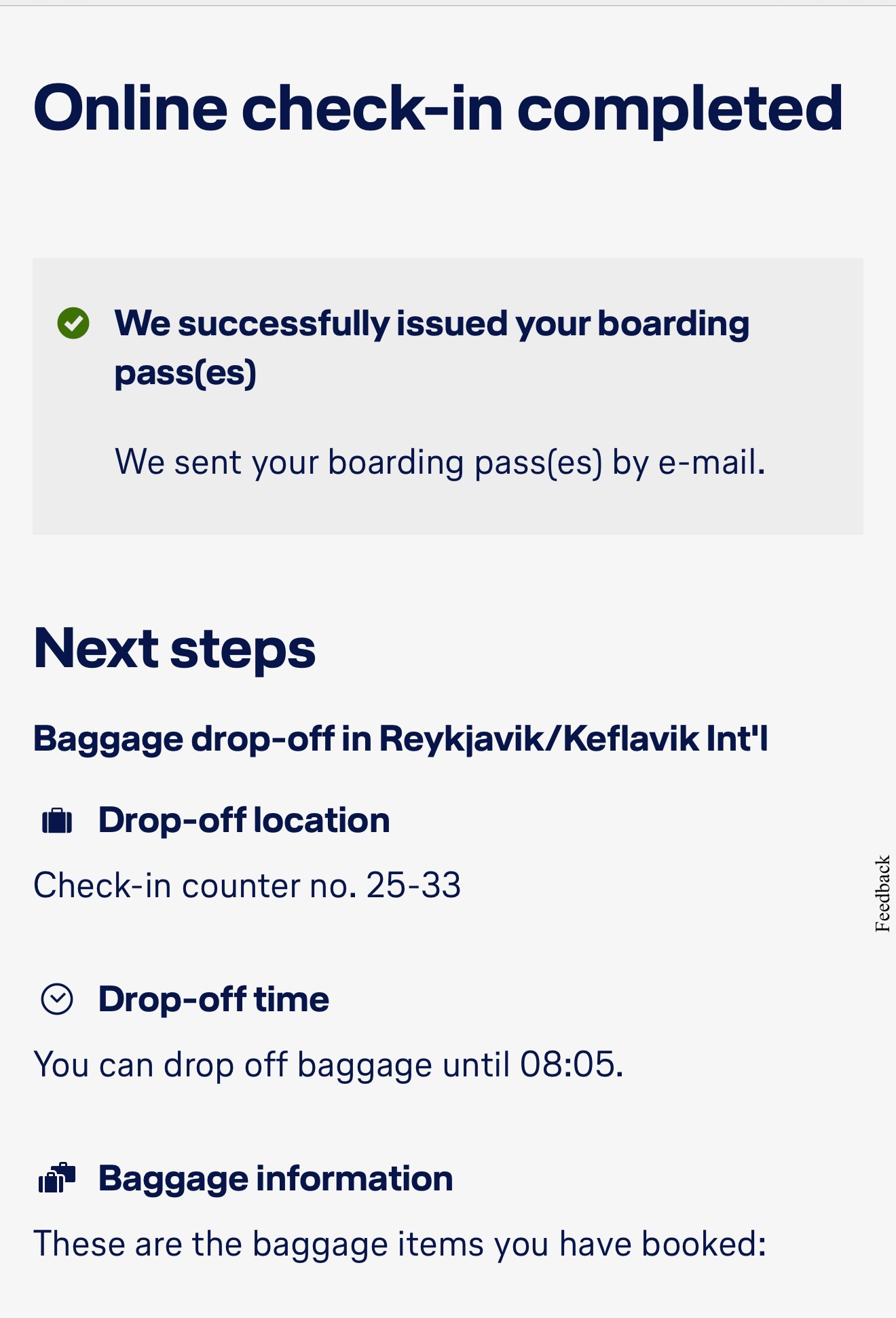Click the booked baggage items sentence
896x1318 pixels.
(400, 1245)
